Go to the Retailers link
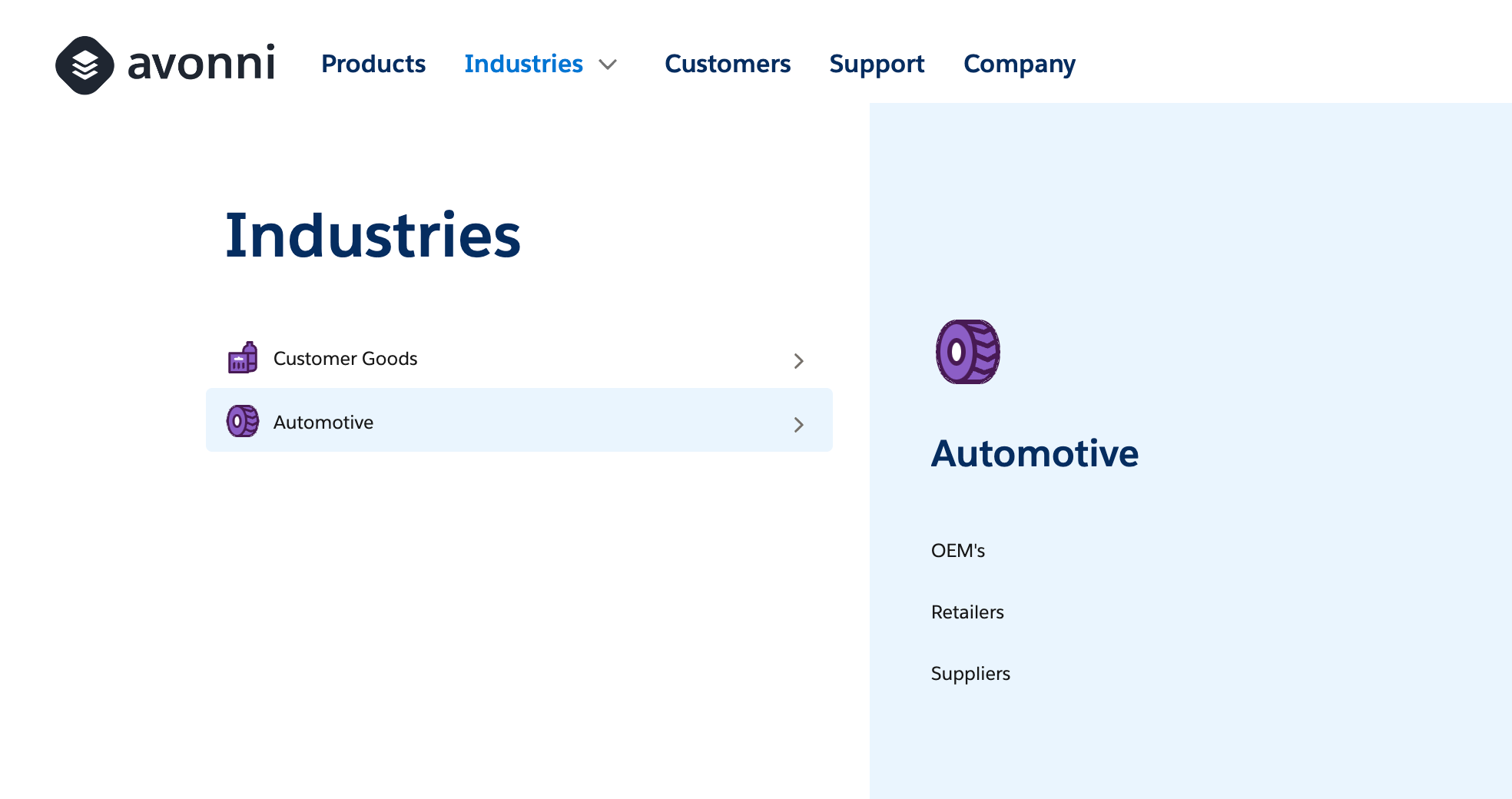The width and height of the screenshot is (1512, 799). point(967,612)
